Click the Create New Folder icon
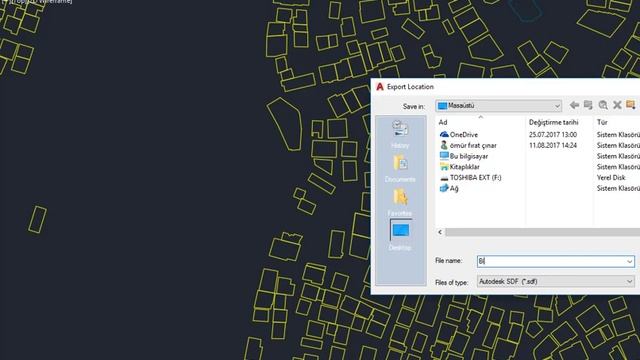640x360 pixels. (x=631, y=105)
